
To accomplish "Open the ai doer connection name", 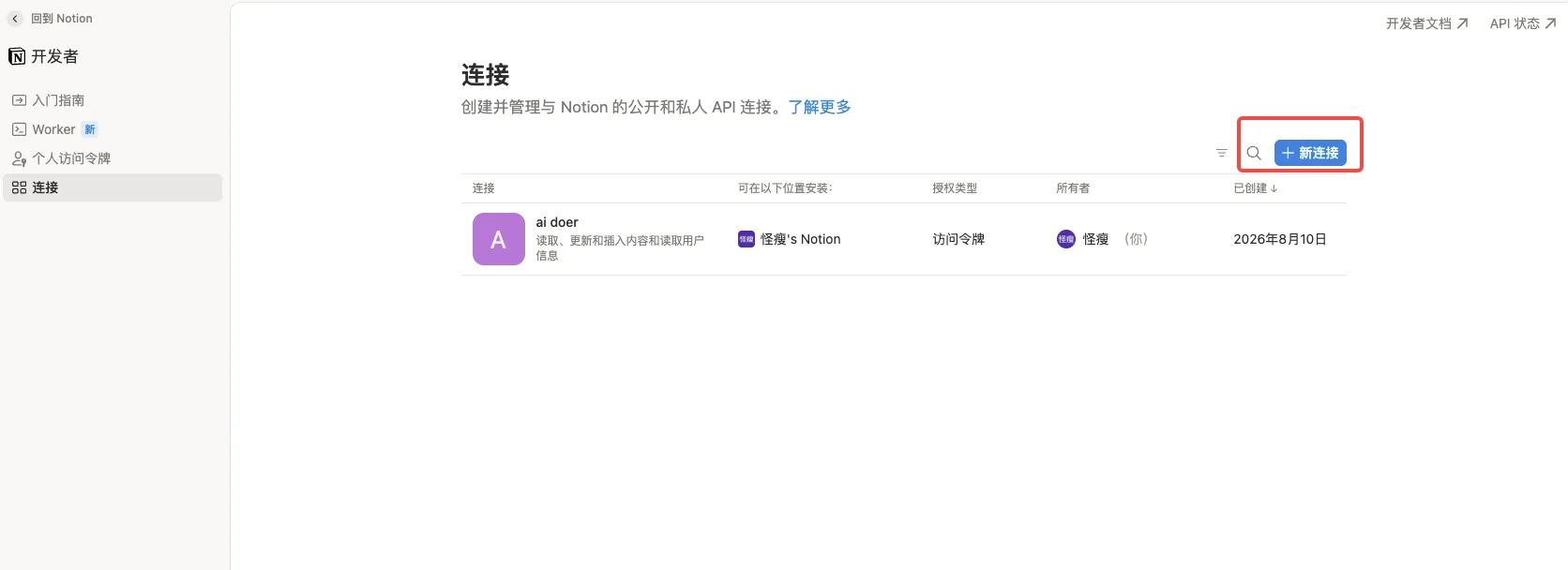I will tap(557, 222).
